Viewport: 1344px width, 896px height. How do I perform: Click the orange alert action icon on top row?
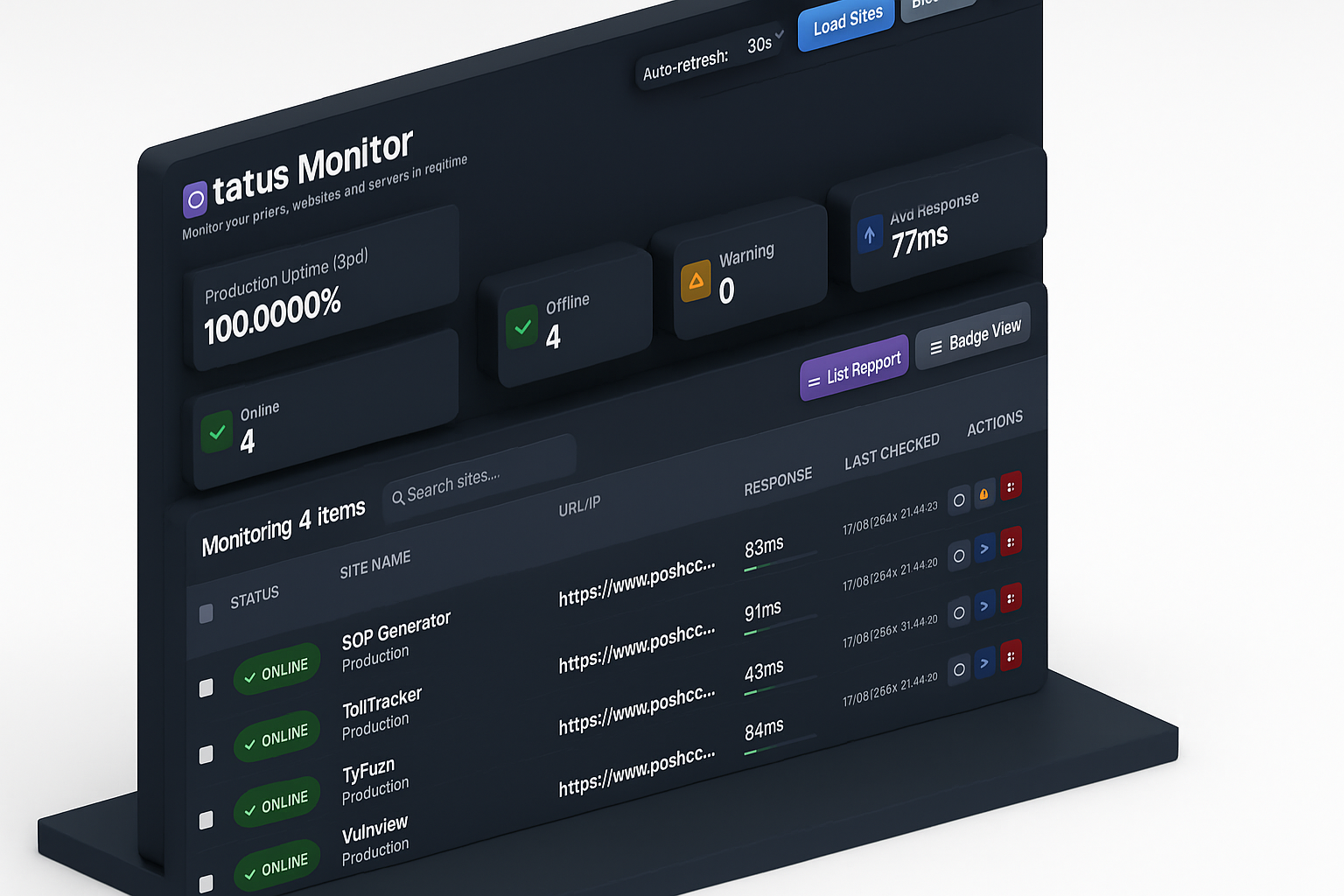pyautogui.click(x=983, y=493)
